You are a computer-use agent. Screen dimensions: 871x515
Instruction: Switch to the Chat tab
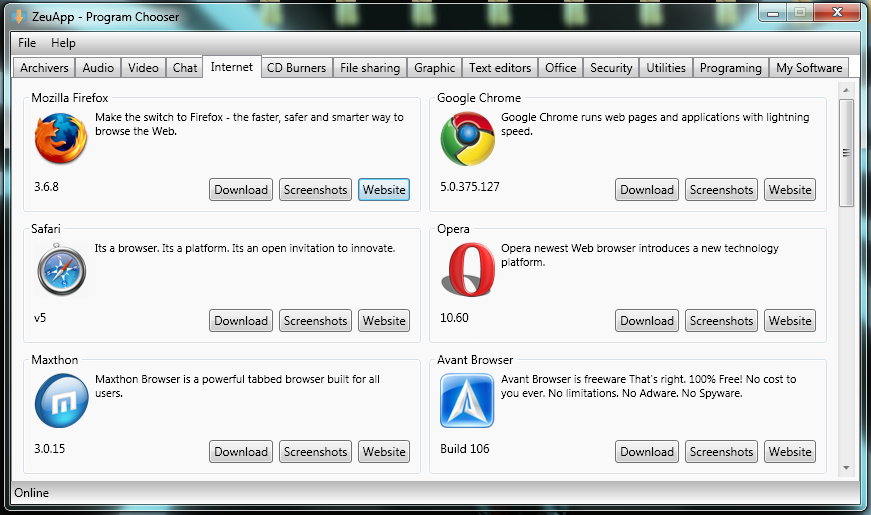(x=185, y=68)
